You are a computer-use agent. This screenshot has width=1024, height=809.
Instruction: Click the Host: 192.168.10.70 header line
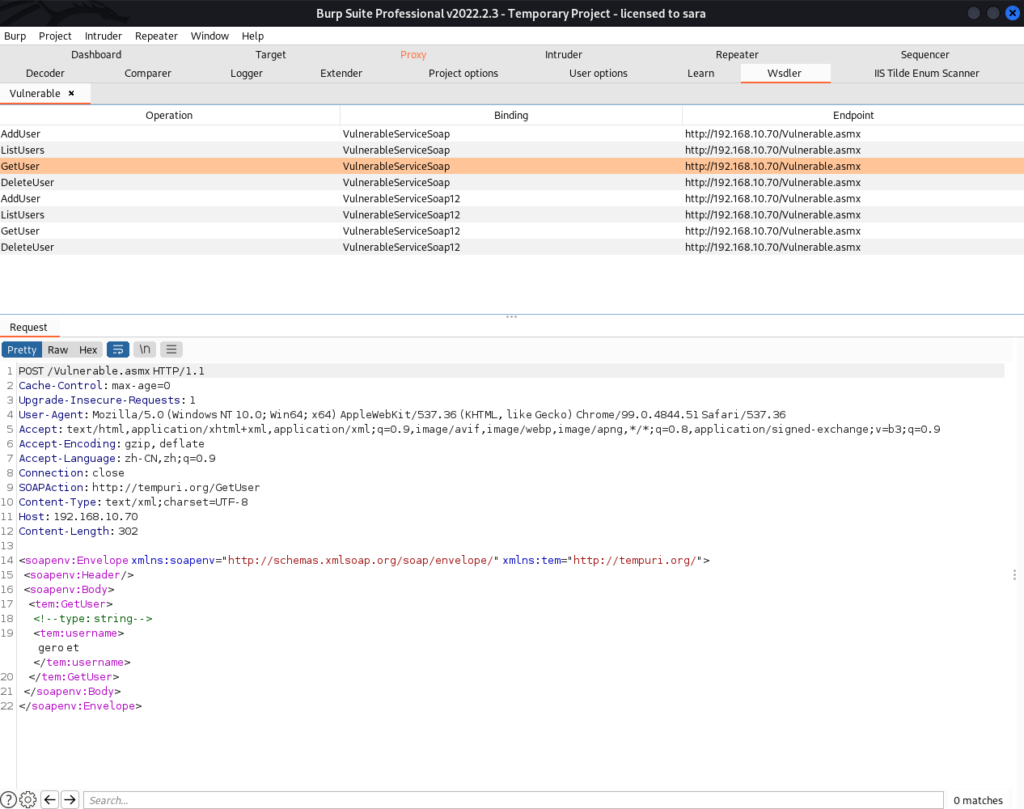pos(78,516)
